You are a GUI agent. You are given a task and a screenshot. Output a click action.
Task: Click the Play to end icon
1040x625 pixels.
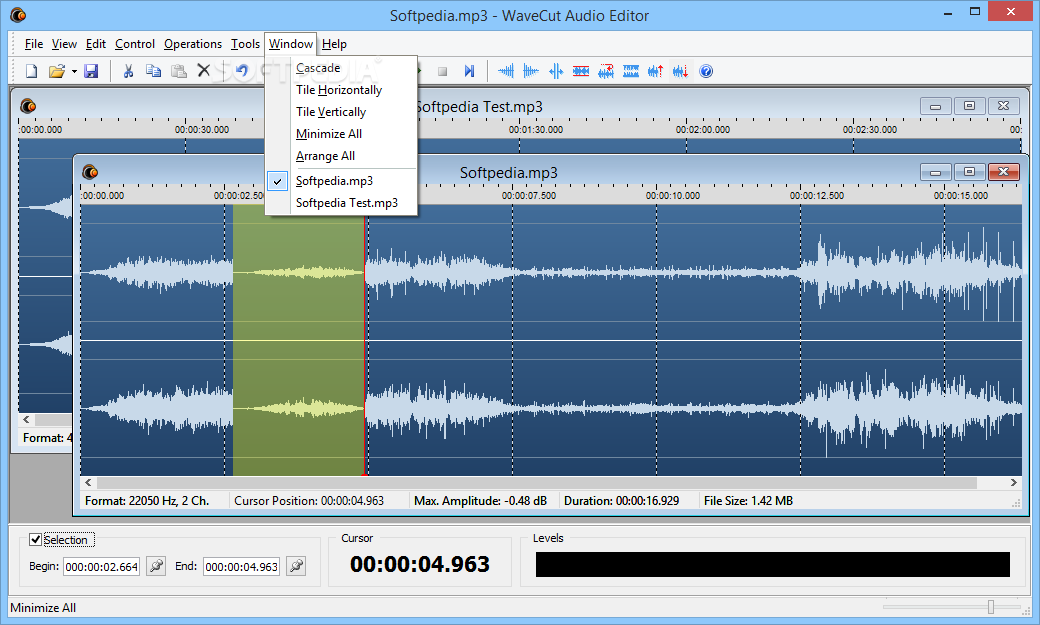click(469, 71)
